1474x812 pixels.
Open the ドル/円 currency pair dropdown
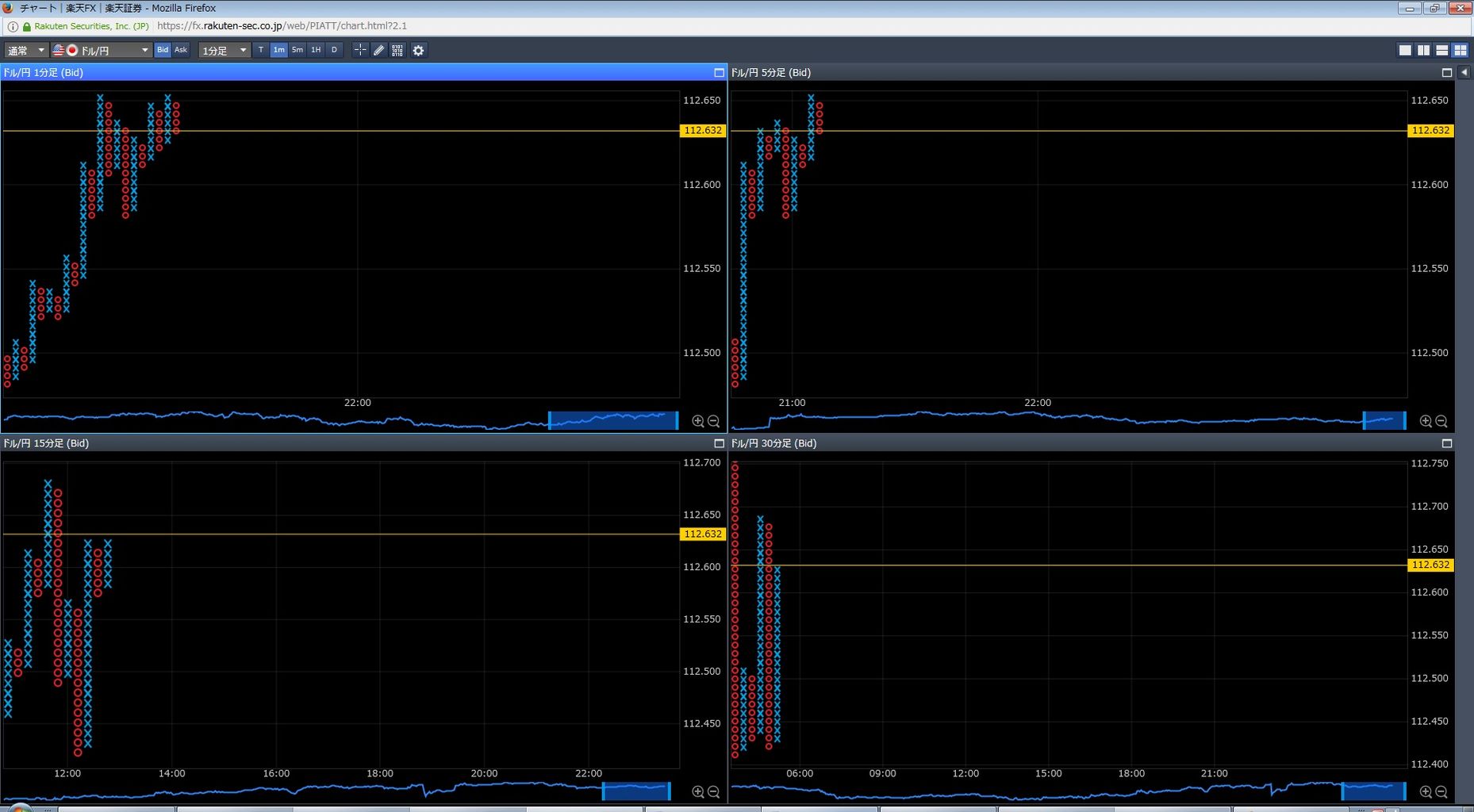[101, 50]
